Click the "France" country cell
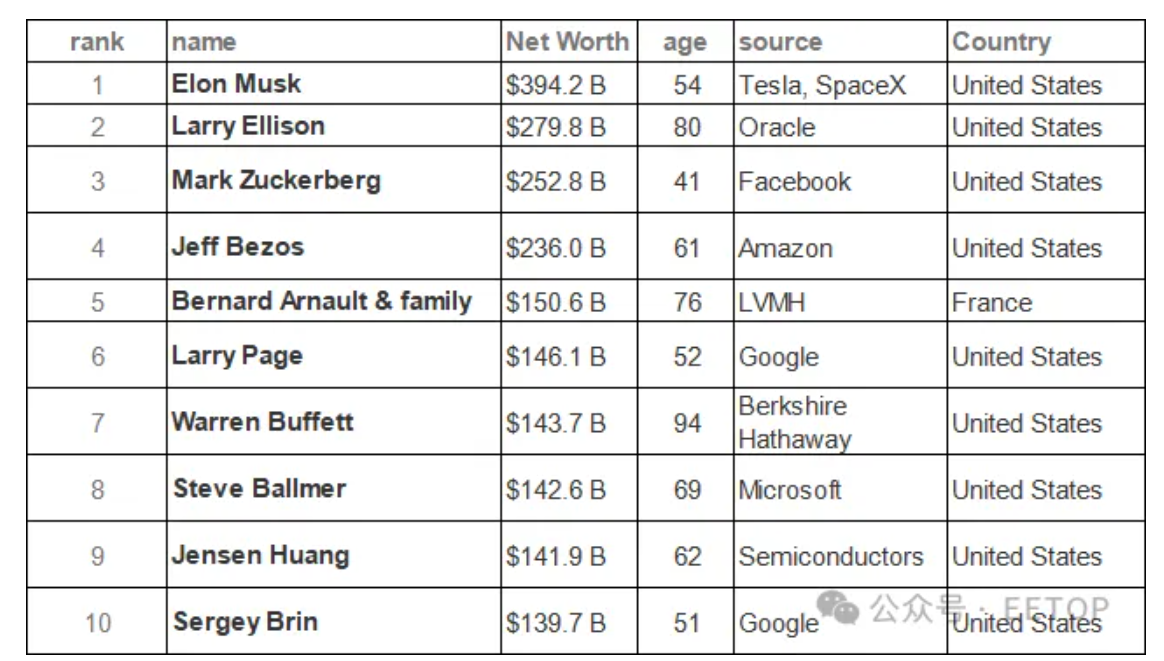 pos(992,302)
